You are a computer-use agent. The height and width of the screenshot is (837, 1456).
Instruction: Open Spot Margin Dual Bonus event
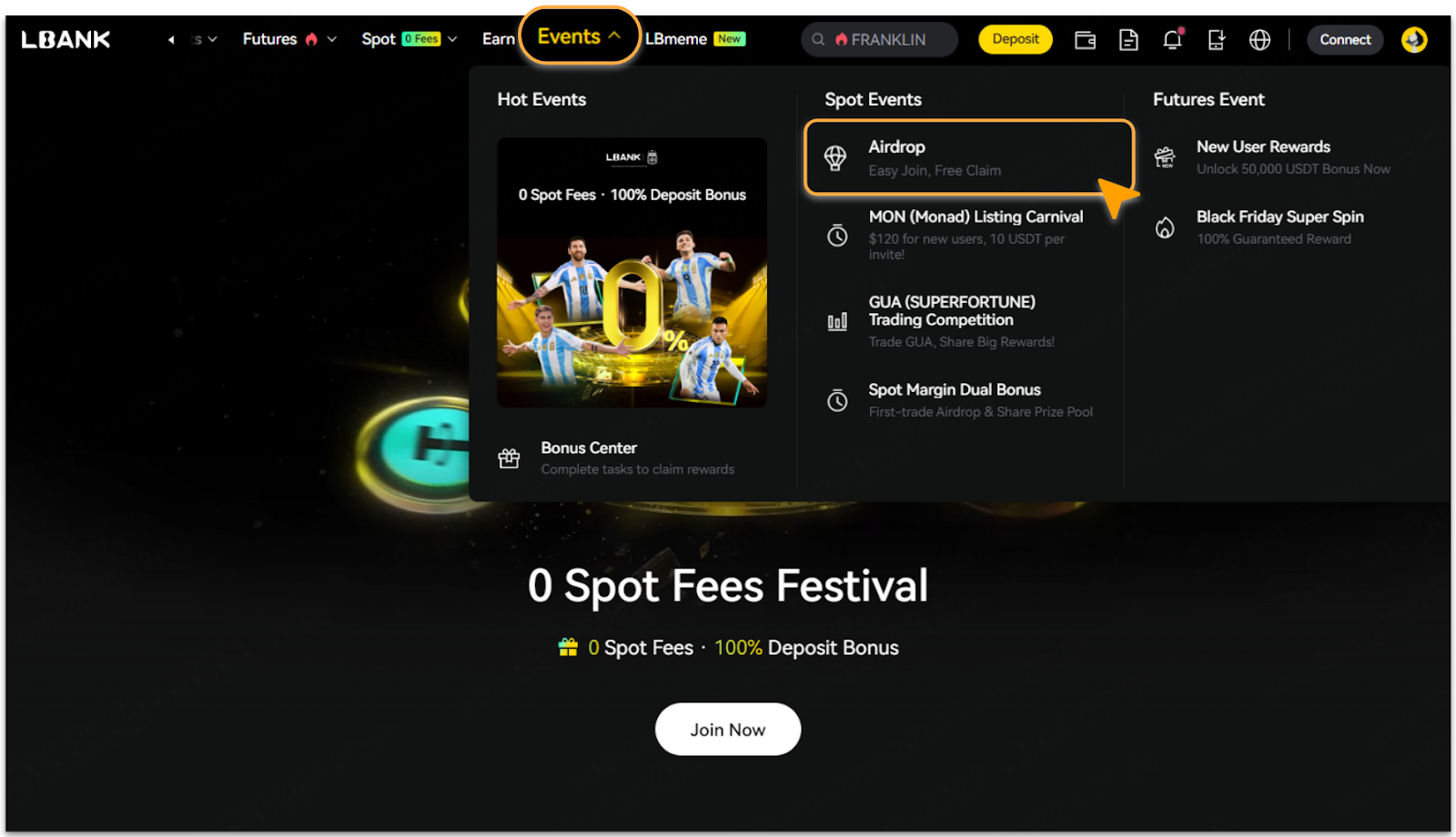point(969,400)
